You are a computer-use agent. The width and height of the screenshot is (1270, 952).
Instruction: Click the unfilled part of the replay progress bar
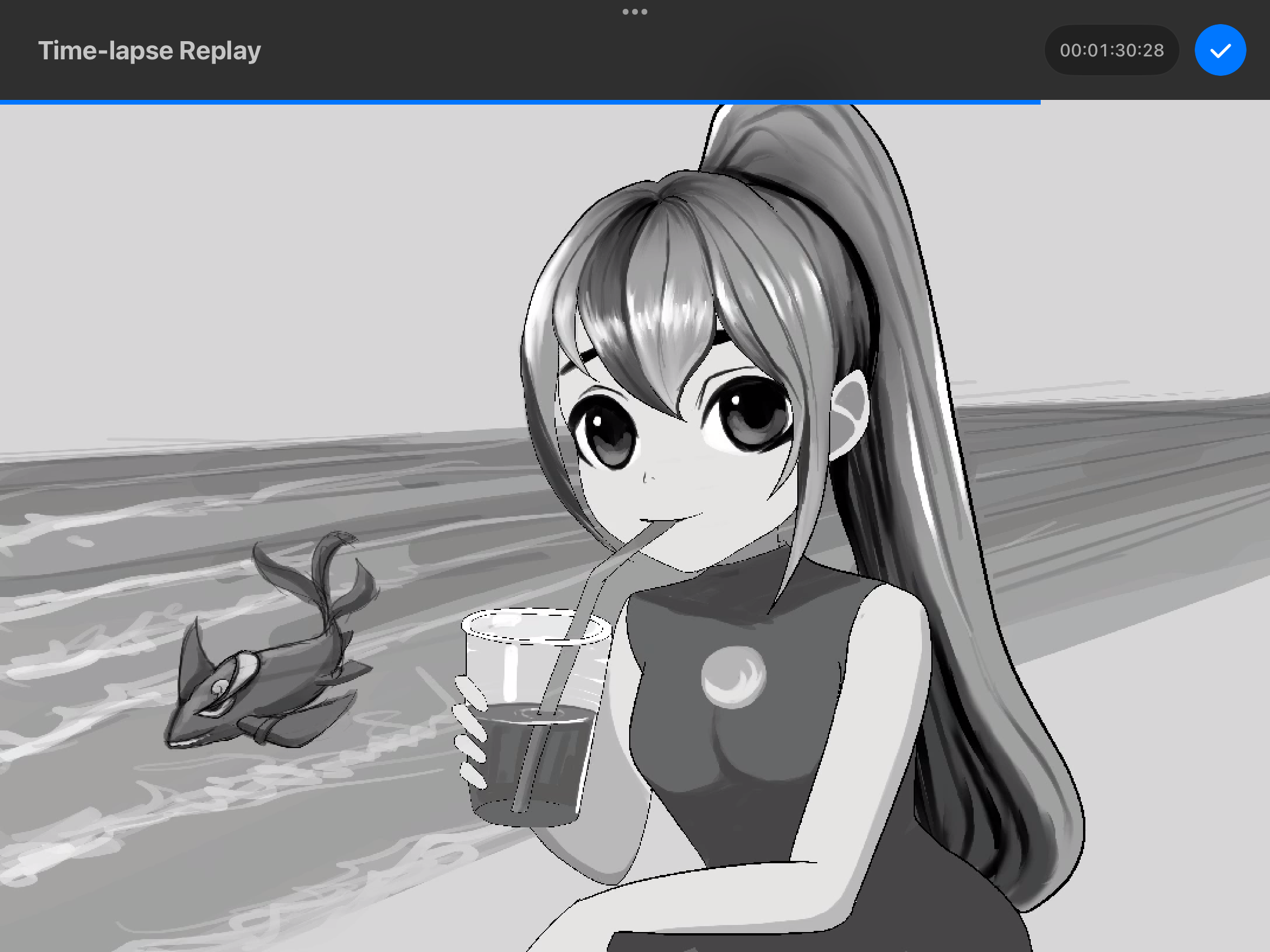click(x=1152, y=102)
